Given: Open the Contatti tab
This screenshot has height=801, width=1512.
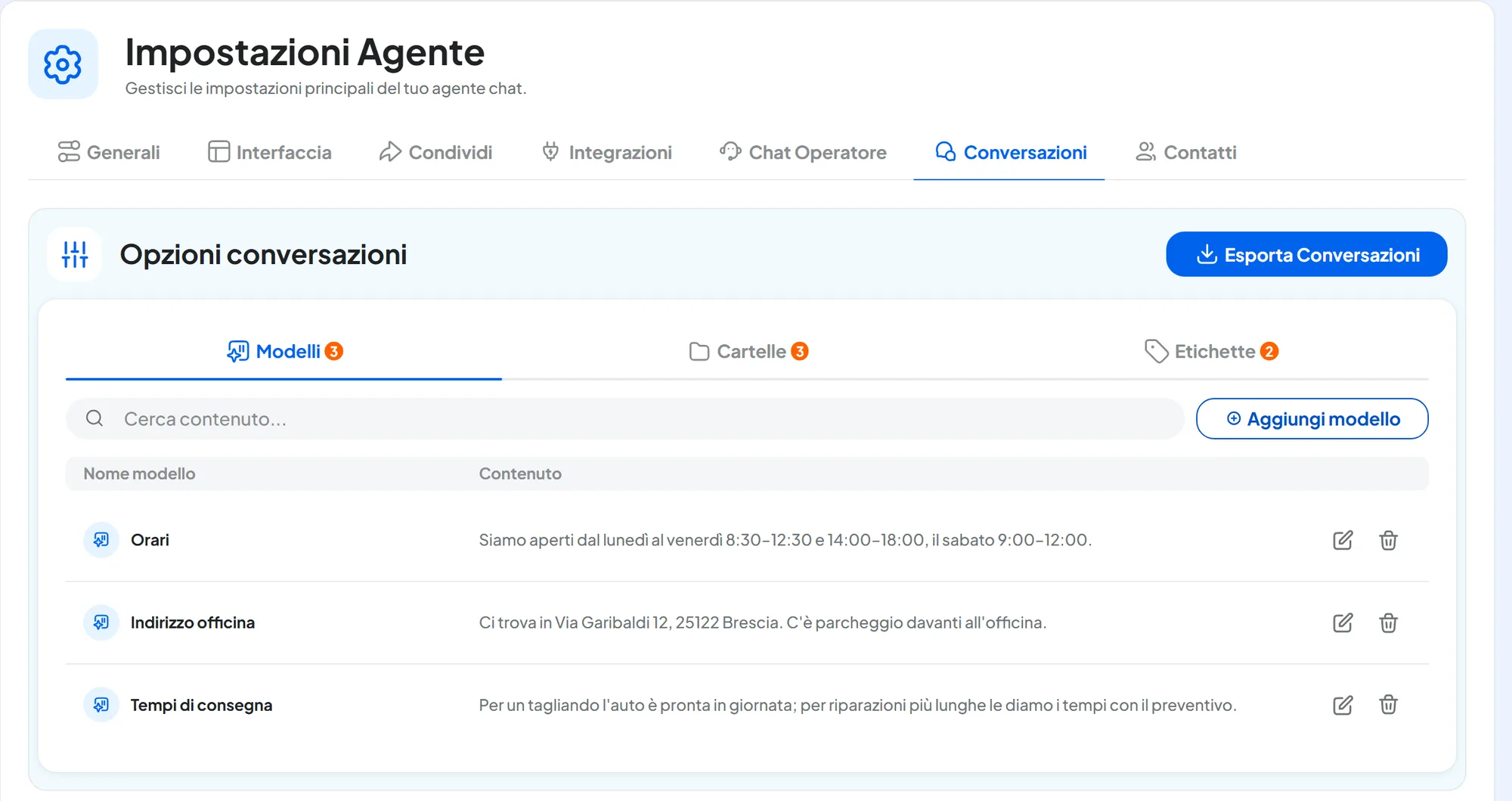Looking at the screenshot, I should coord(1185,152).
